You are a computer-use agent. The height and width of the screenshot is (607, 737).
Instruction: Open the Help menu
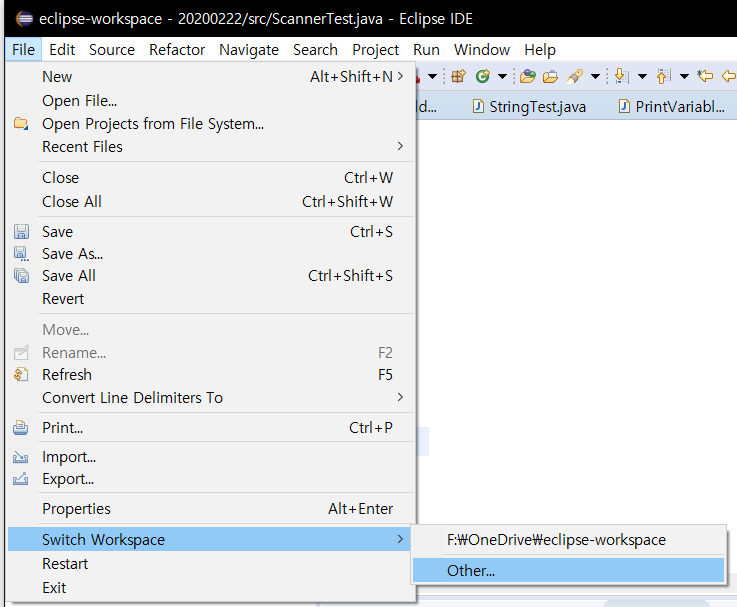tap(540, 49)
